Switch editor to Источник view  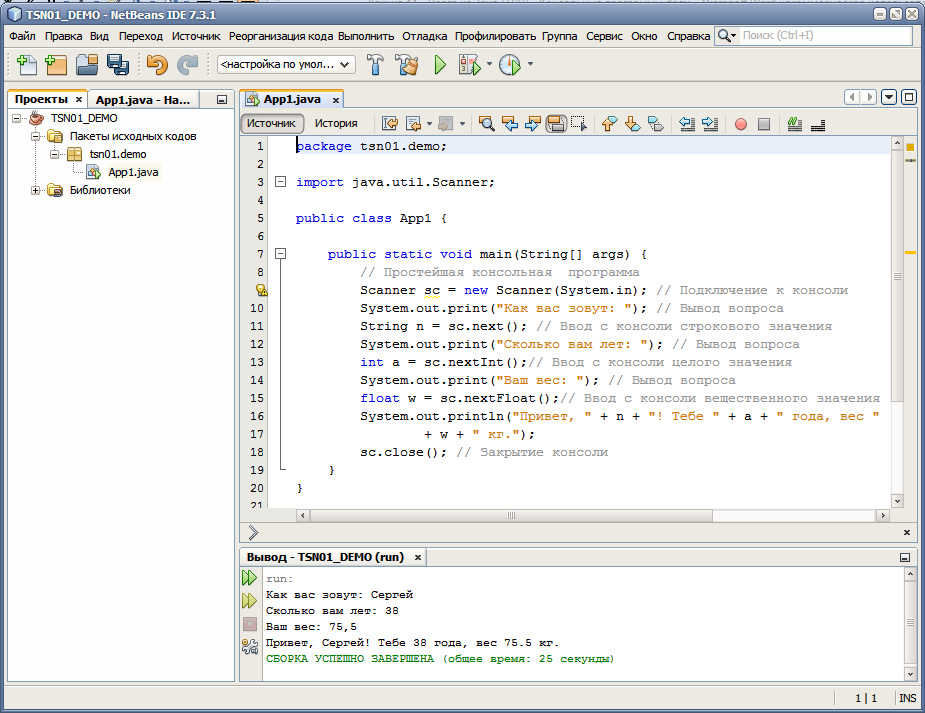[272, 124]
